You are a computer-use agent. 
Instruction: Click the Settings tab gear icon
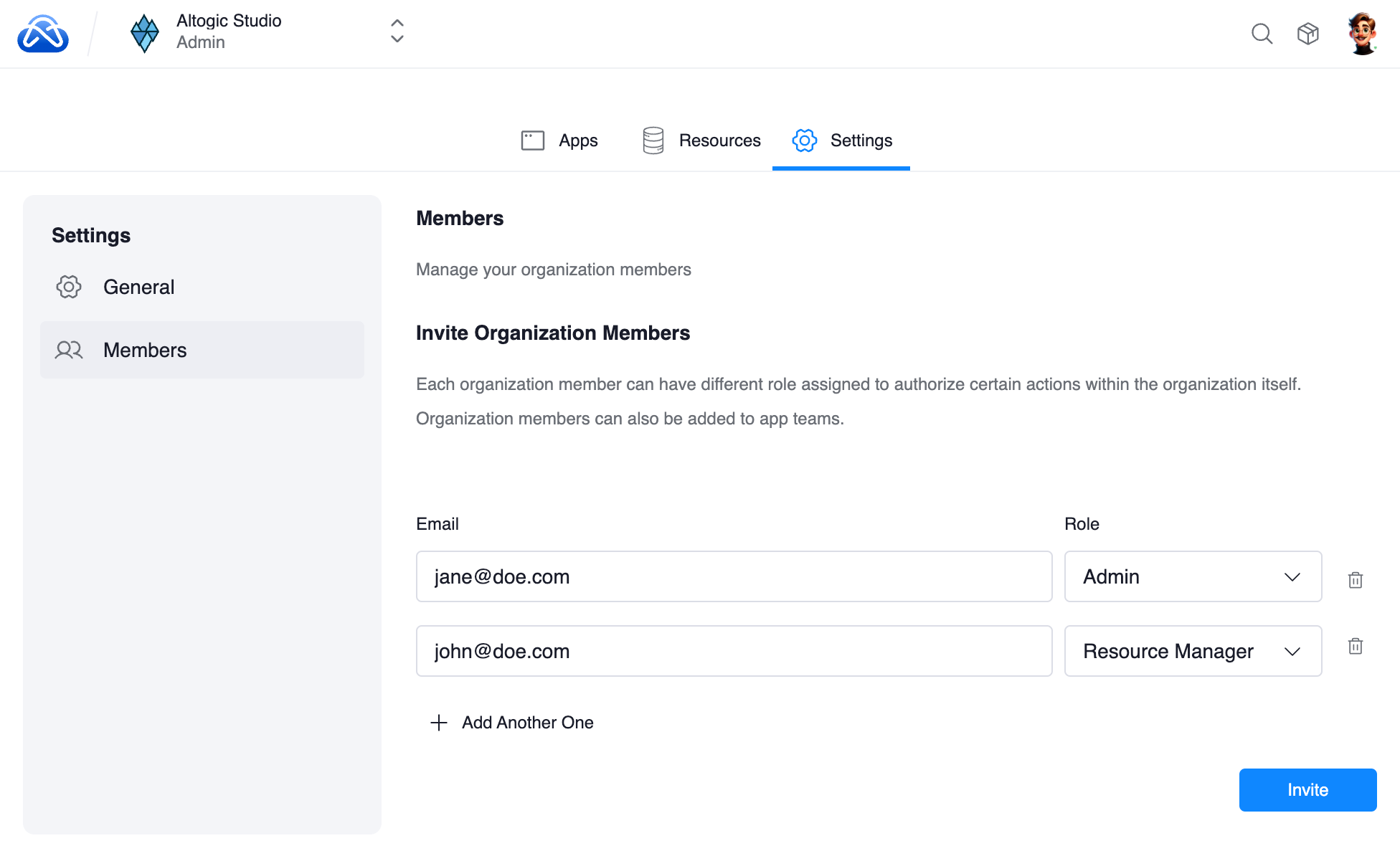pos(804,141)
